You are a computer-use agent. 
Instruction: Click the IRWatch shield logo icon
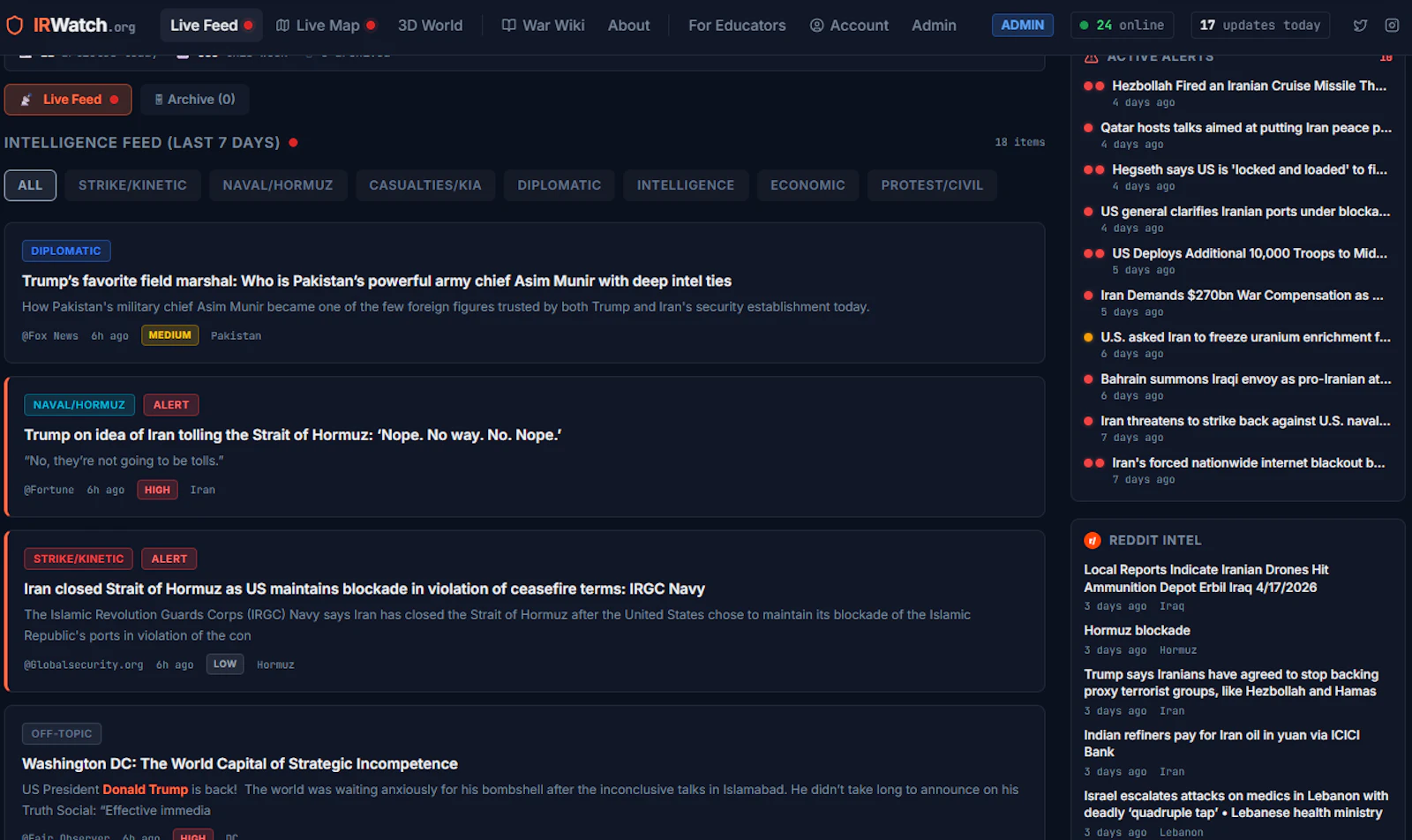coord(15,26)
